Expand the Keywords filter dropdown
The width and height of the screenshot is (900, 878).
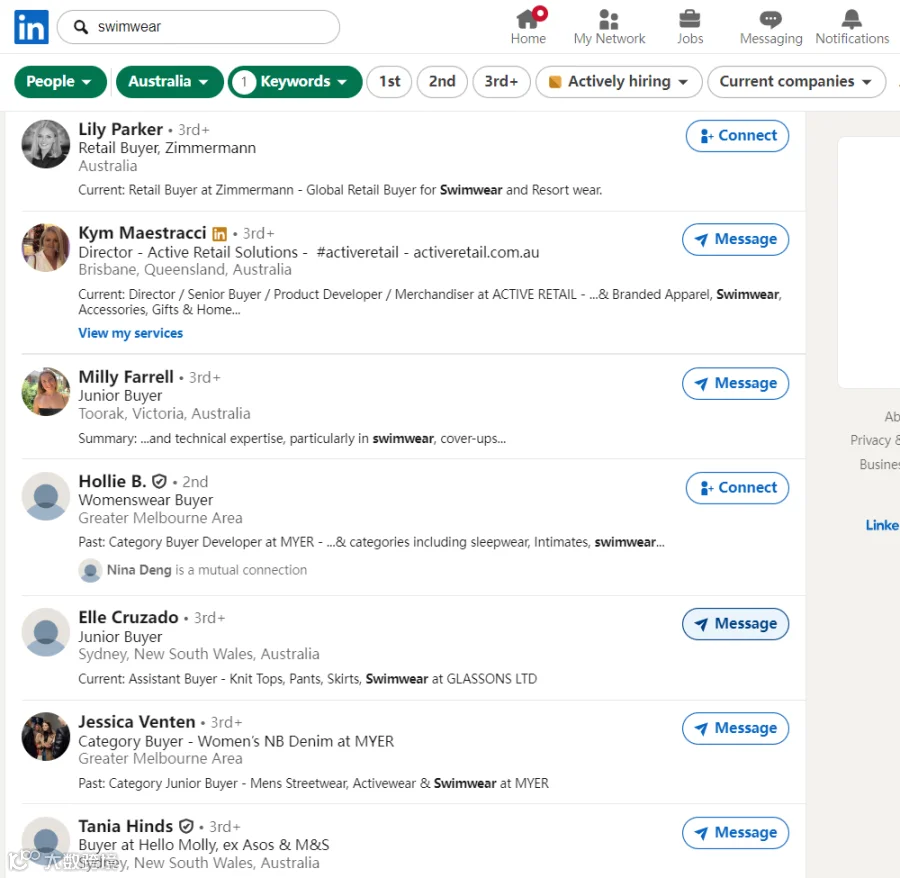click(x=295, y=81)
